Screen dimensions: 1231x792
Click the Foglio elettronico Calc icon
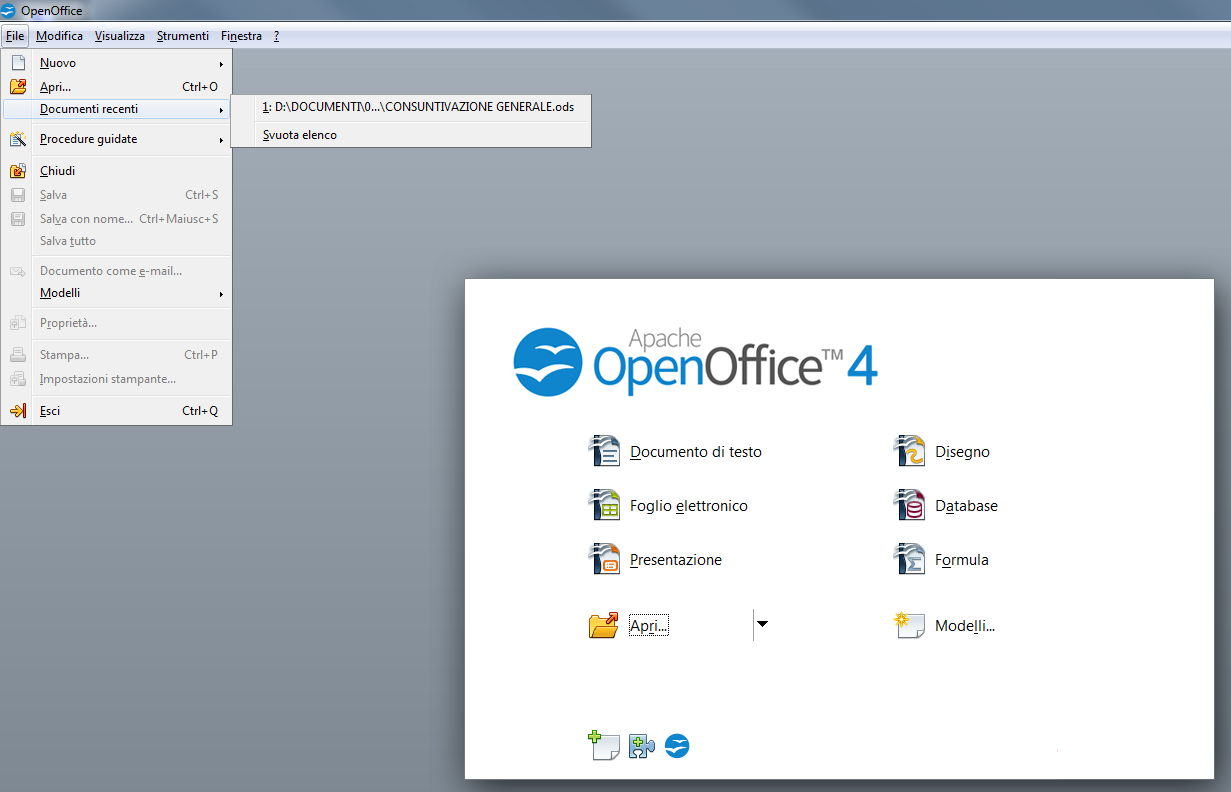click(x=604, y=505)
